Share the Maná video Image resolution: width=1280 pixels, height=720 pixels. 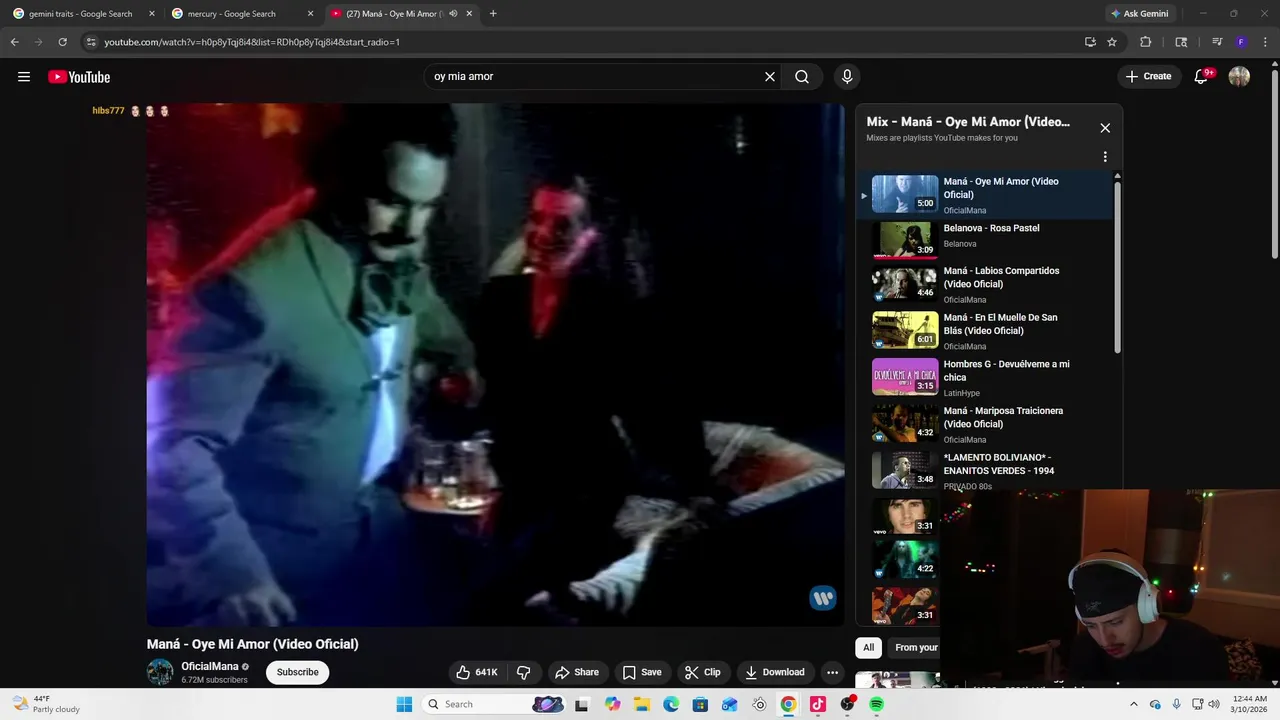pyautogui.click(x=577, y=672)
